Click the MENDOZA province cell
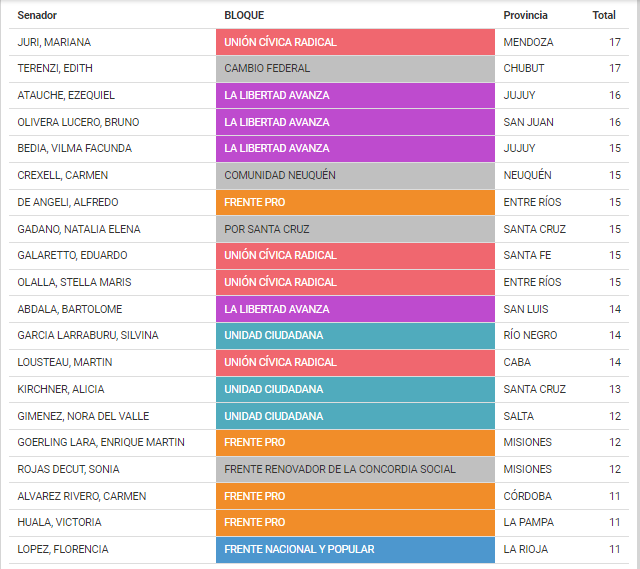 pyautogui.click(x=528, y=42)
